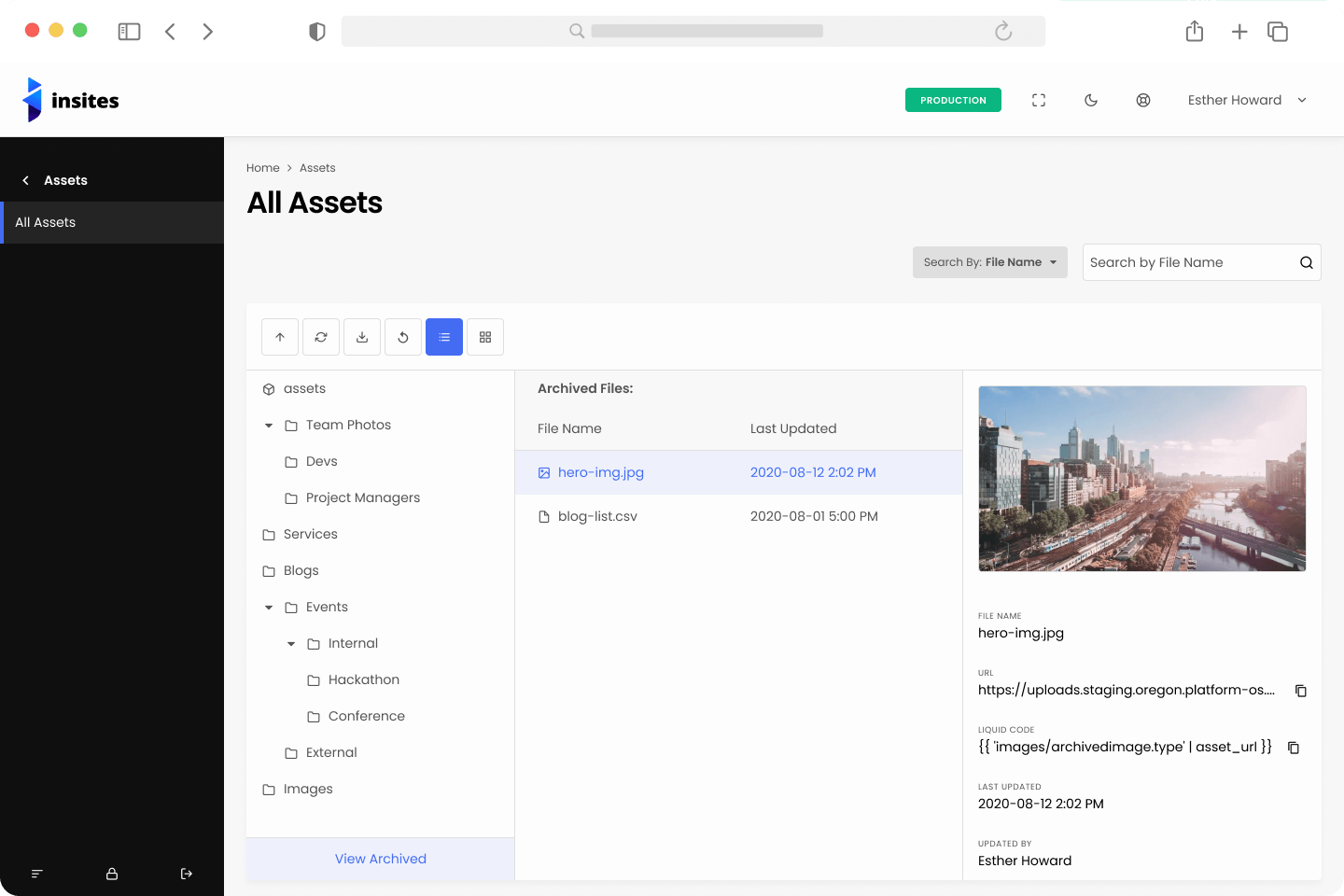Screen dimensions: 1344x896
Task: Click the refresh assets icon
Action: [x=320, y=337]
